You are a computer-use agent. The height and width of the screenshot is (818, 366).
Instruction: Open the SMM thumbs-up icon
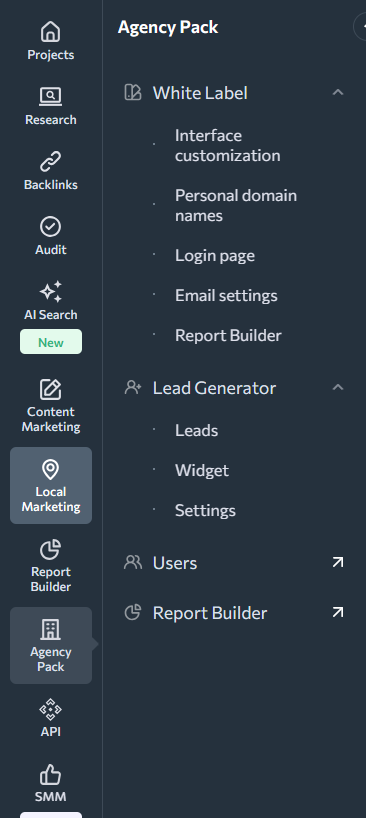tap(51, 775)
